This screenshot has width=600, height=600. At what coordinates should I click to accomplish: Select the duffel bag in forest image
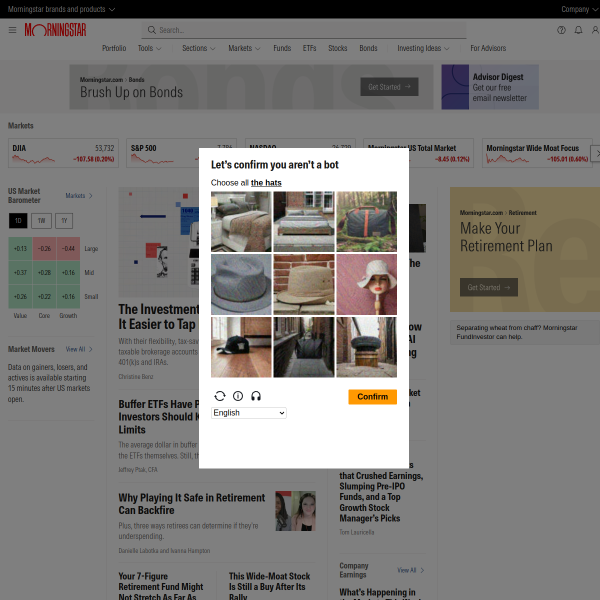coord(367,222)
